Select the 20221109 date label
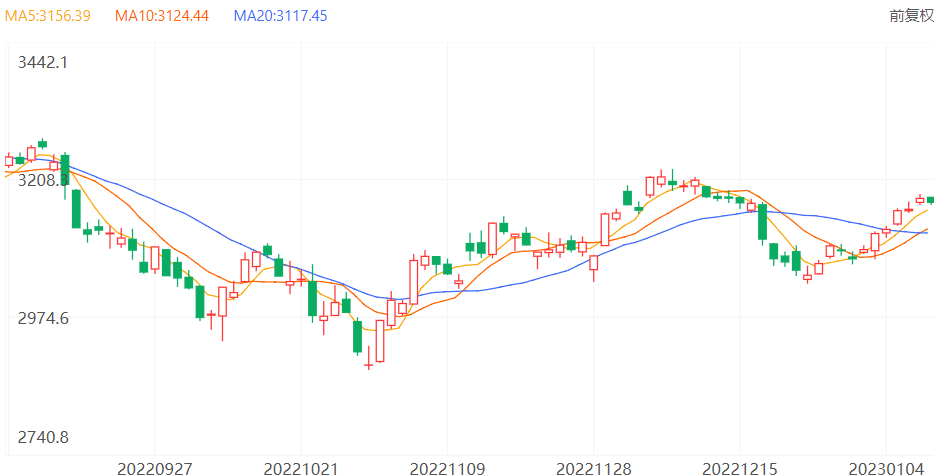Viewport: 937px width, 476px height. pyautogui.click(x=448, y=468)
